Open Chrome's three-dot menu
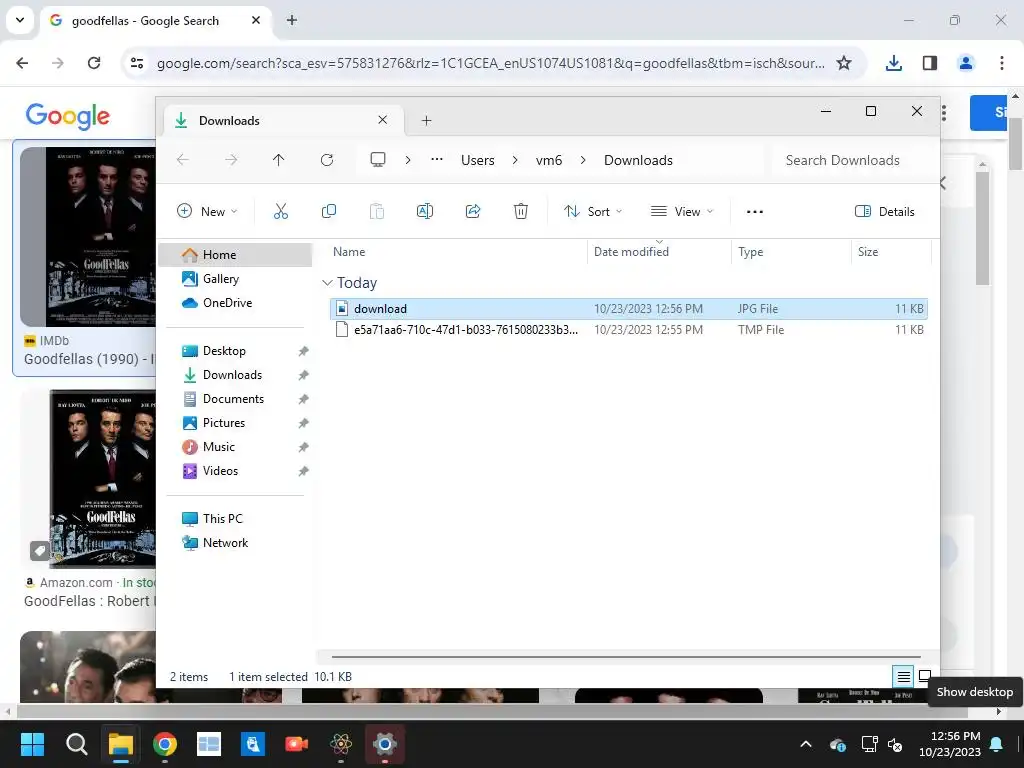Screen dimensions: 1024x768 coord(1002,63)
